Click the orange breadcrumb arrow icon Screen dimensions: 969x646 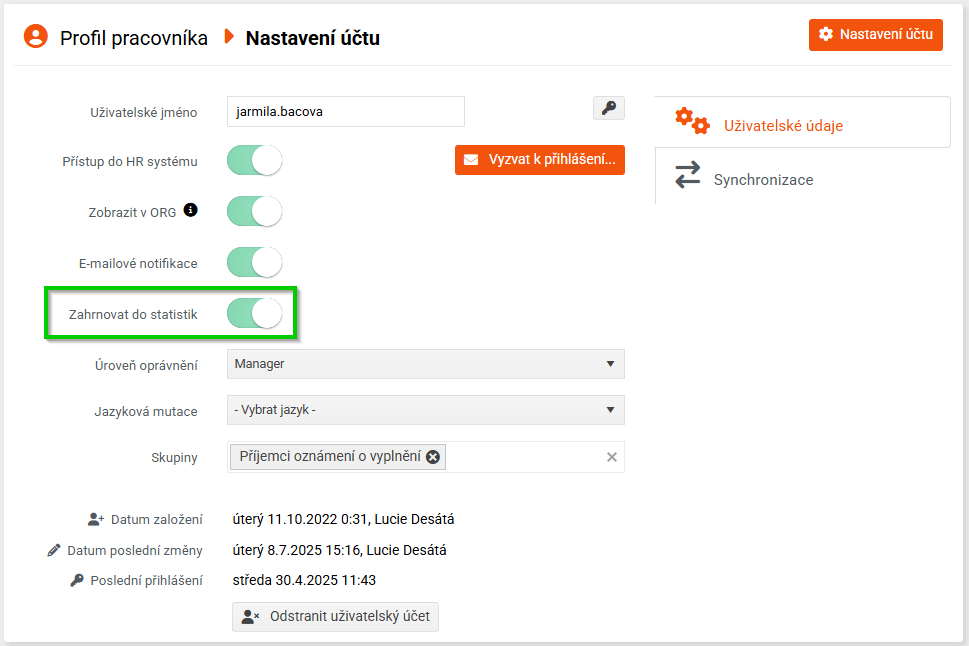(x=229, y=36)
